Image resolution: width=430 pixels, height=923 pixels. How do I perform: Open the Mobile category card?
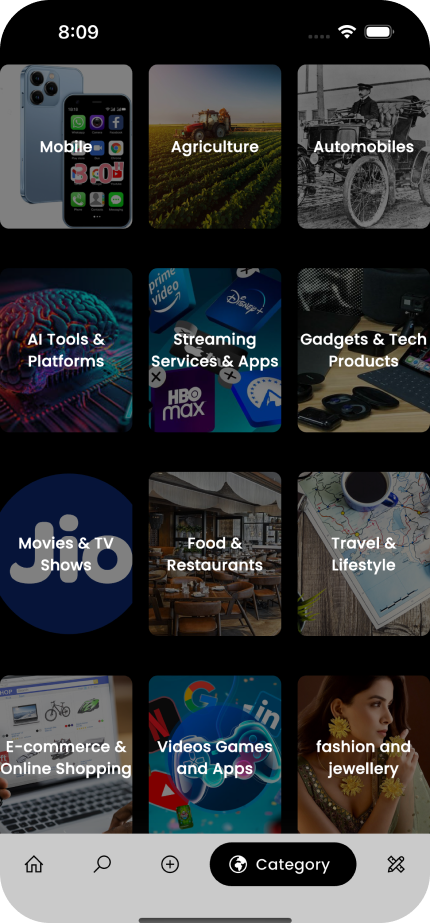click(x=66, y=147)
